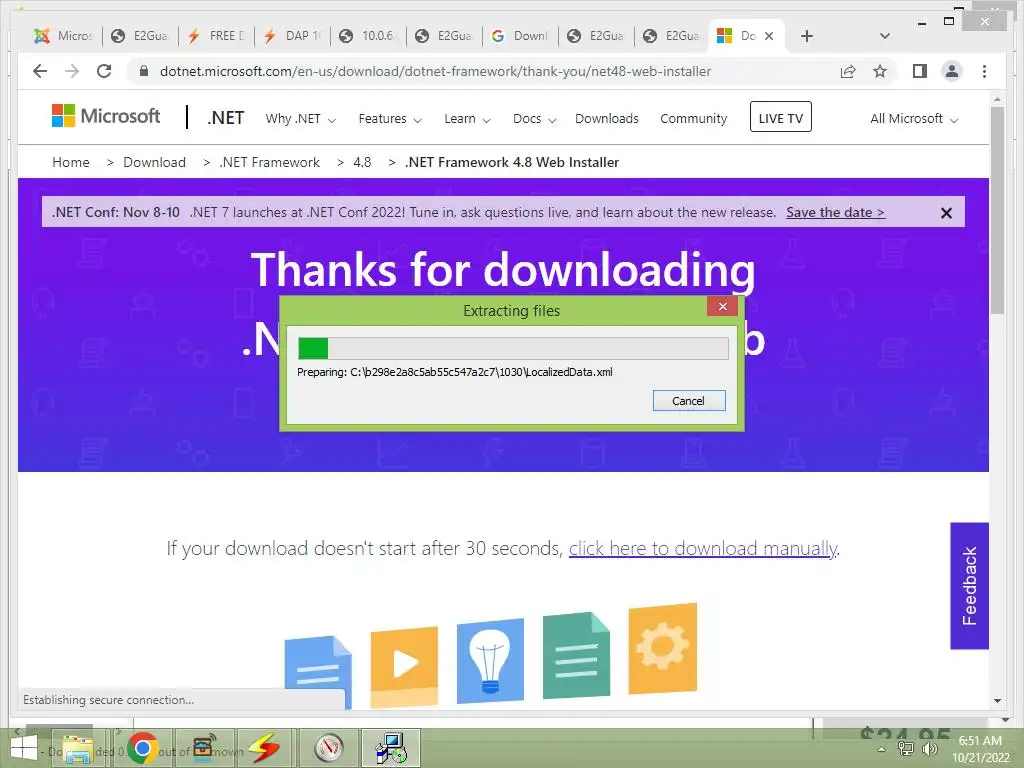Open the Windows Start button

coord(24,748)
